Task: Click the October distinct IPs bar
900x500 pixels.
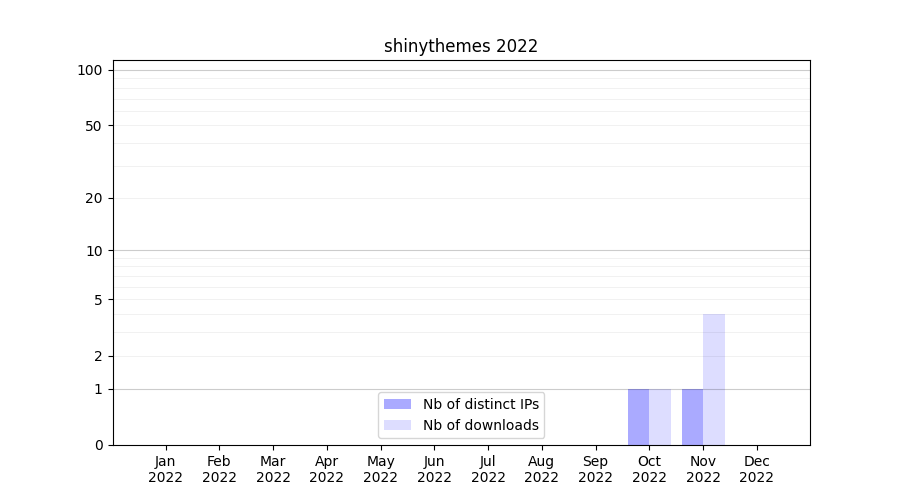Action: (x=638, y=417)
